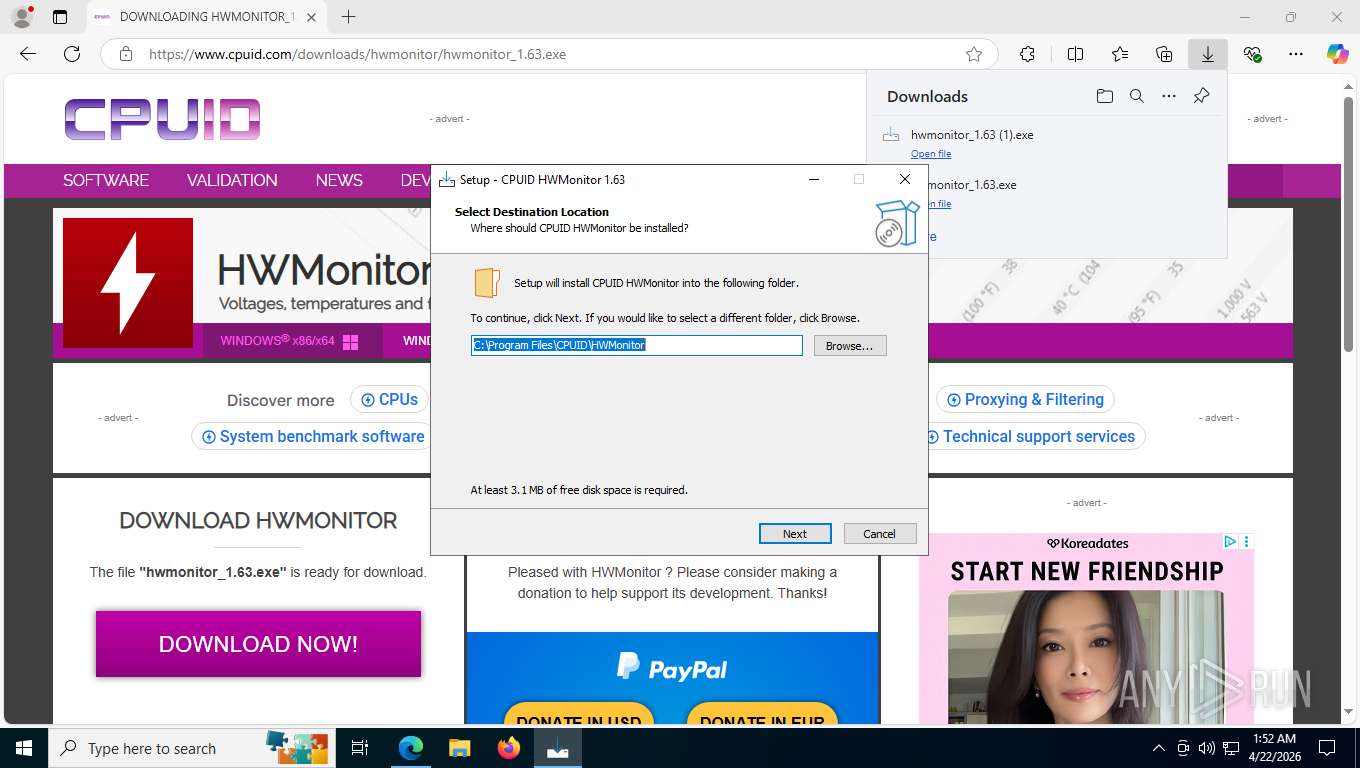Open browser essentials heart icon
This screenshot has height=768, width=1360.
click(x=1252, y=54)
